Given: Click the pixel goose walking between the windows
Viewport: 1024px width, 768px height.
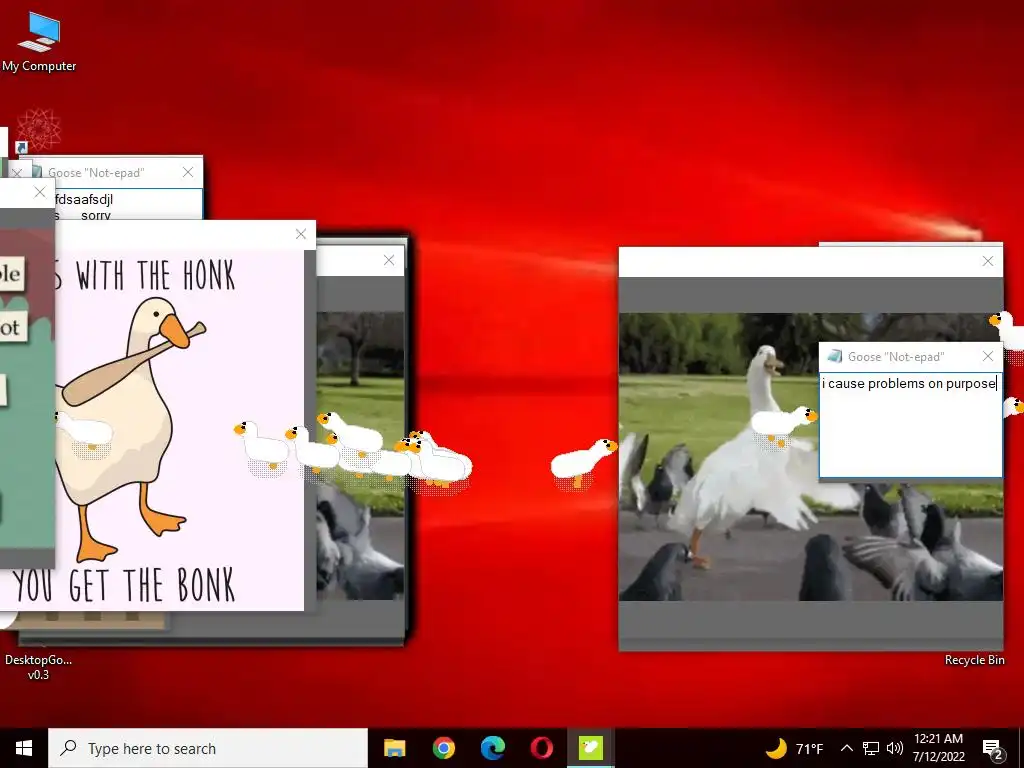Looking at the screenshot, I should (583, 462).
